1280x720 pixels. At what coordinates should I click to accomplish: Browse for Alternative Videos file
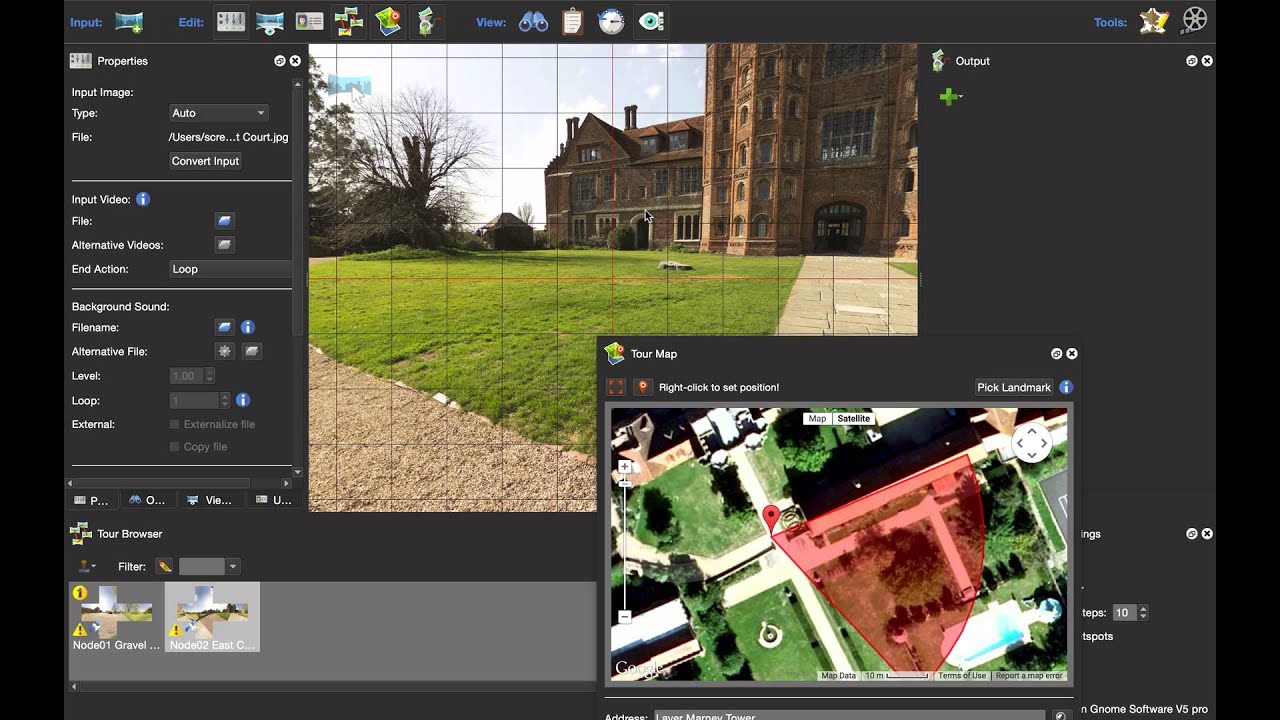point(224,245)
